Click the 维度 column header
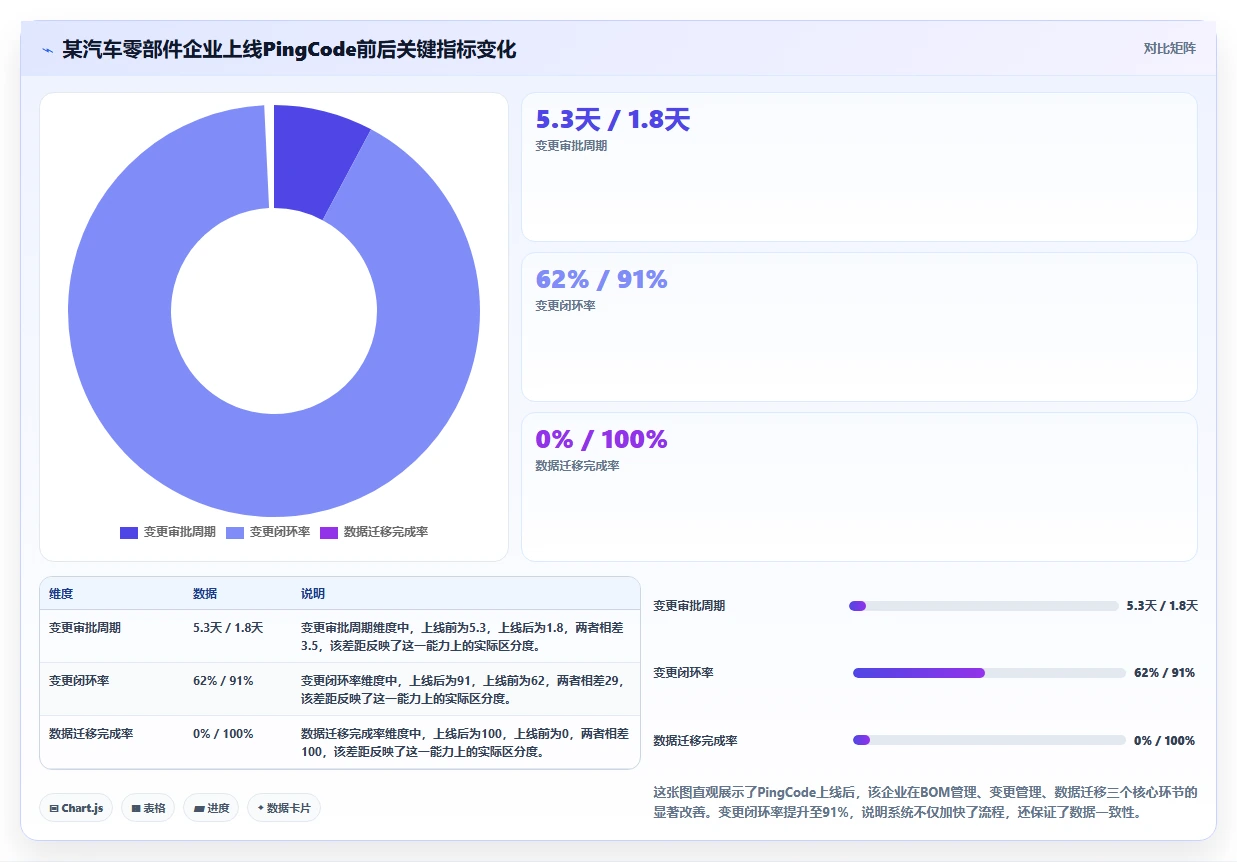 tap(61, 594)
